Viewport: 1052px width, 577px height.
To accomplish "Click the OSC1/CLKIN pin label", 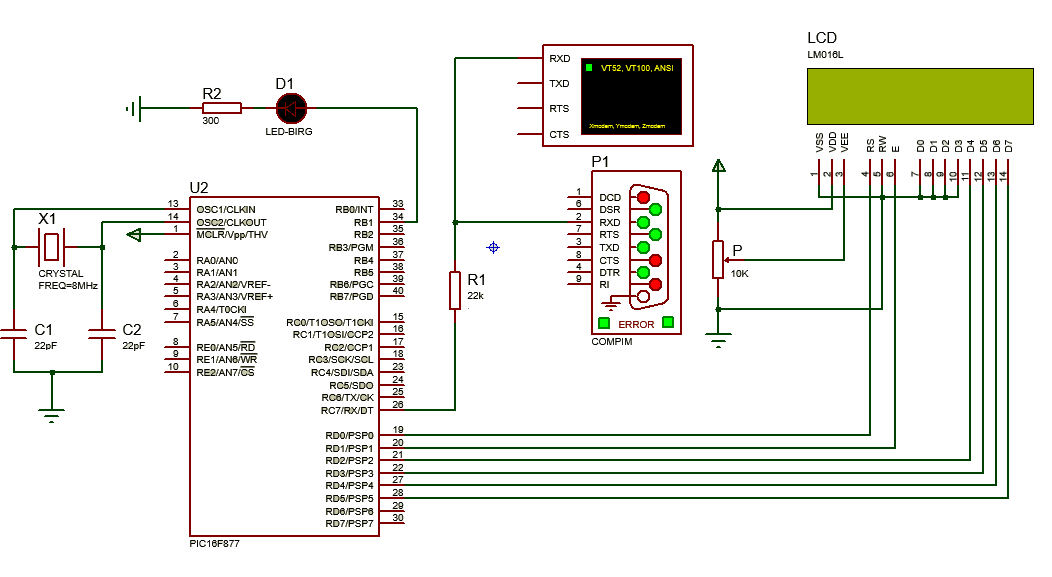I will [x=226, y=209].
